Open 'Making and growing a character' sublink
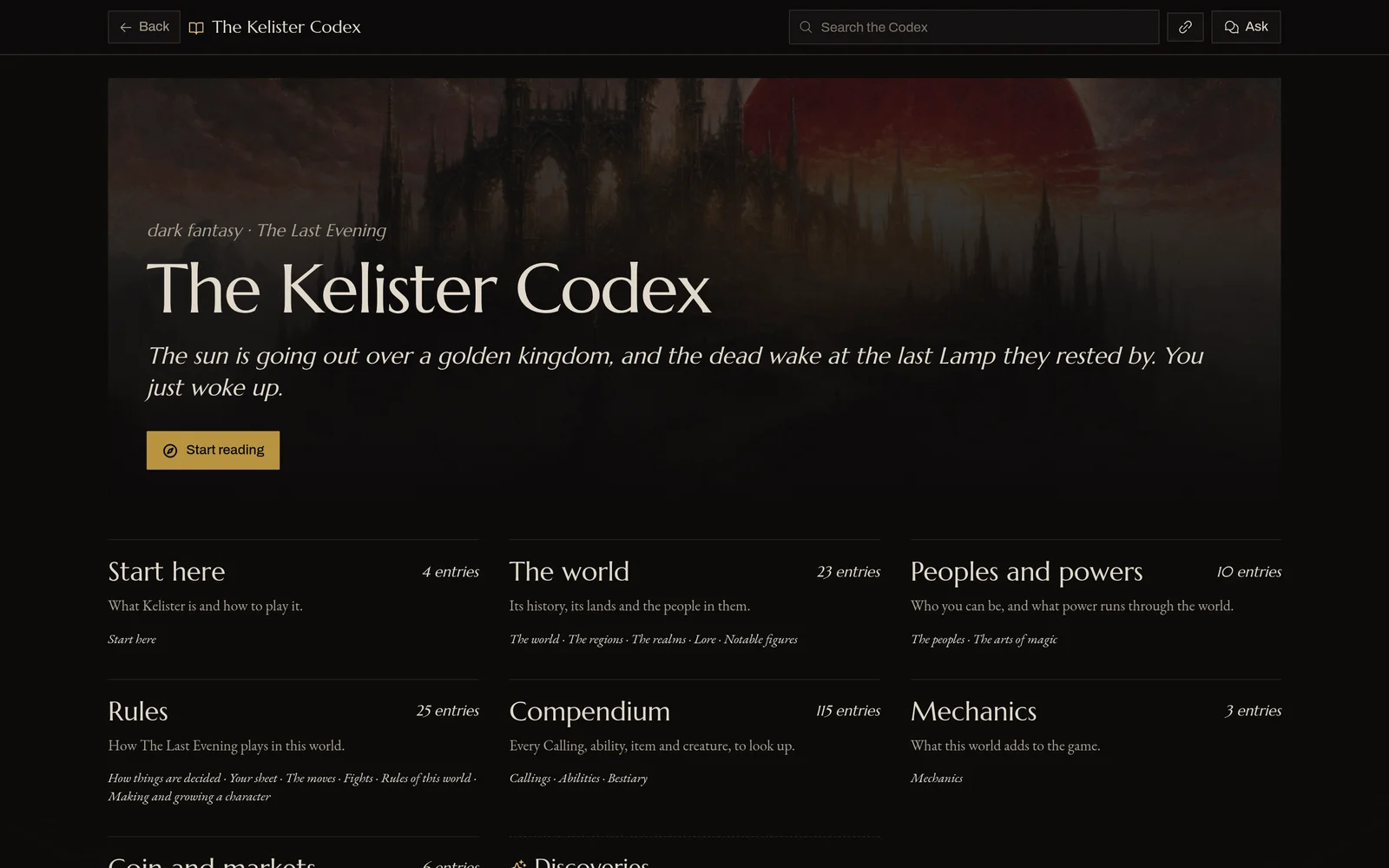 189,797
